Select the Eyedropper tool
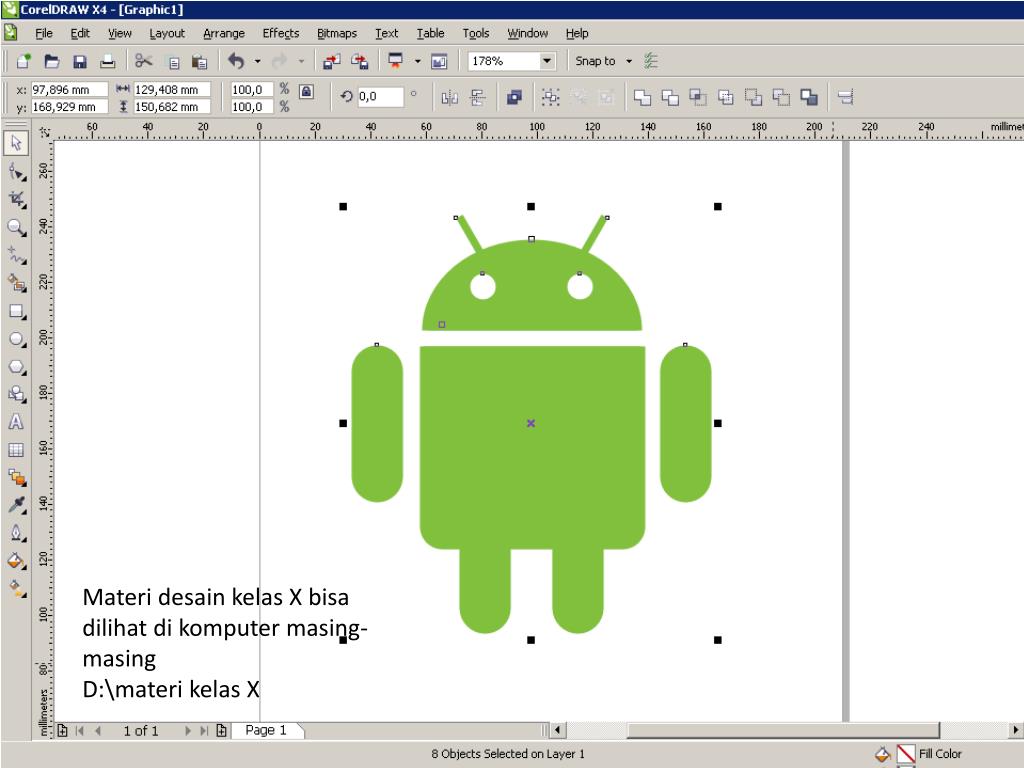Screen dimensions: 1024x768 point(16,505)
